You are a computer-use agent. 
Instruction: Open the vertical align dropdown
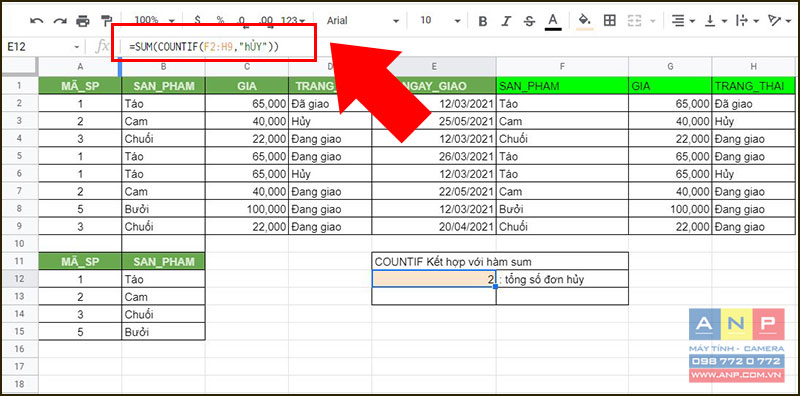716,20
